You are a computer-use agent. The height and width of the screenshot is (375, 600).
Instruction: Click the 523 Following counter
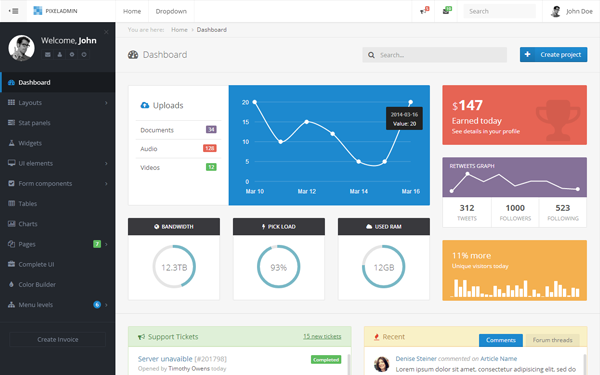[562, 212]
